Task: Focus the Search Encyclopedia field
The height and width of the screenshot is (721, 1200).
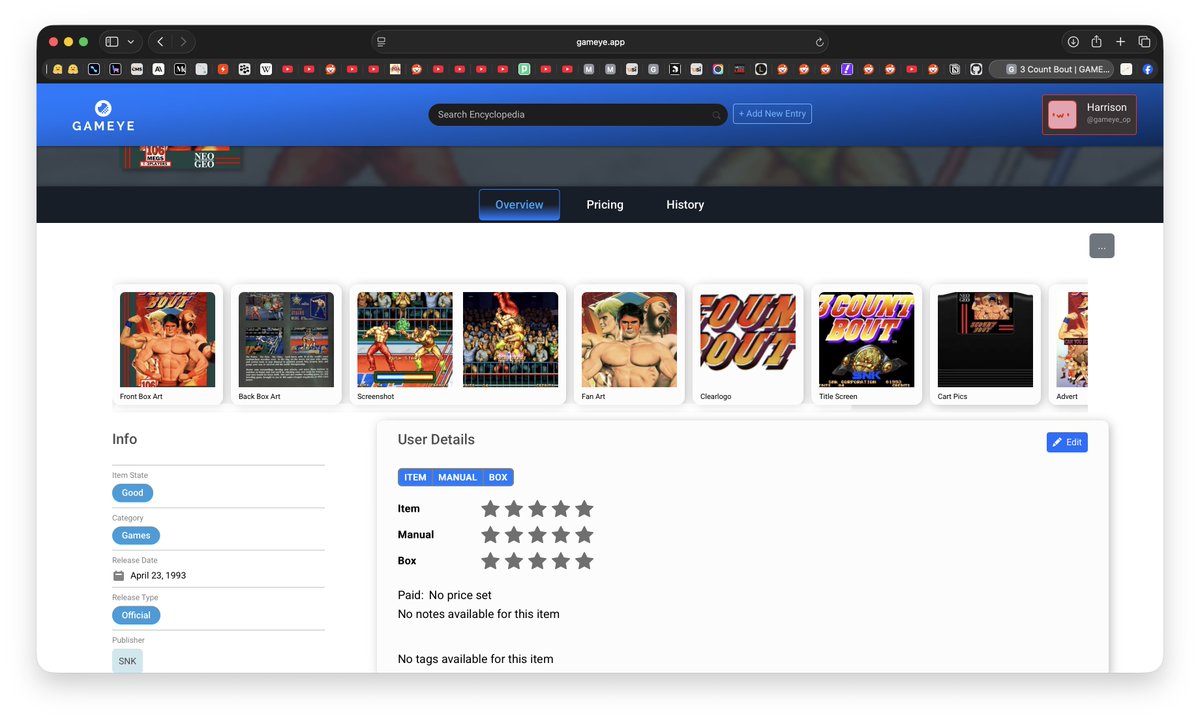Action: [x=578, y=115]
